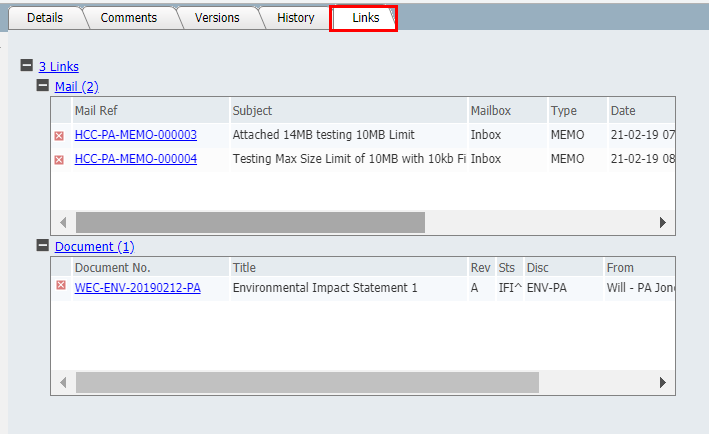The height and width of the screenshot is (434, 709).
Task: Click the Document table horizontal scrollbar thumb
Action: tap(307, 382)
